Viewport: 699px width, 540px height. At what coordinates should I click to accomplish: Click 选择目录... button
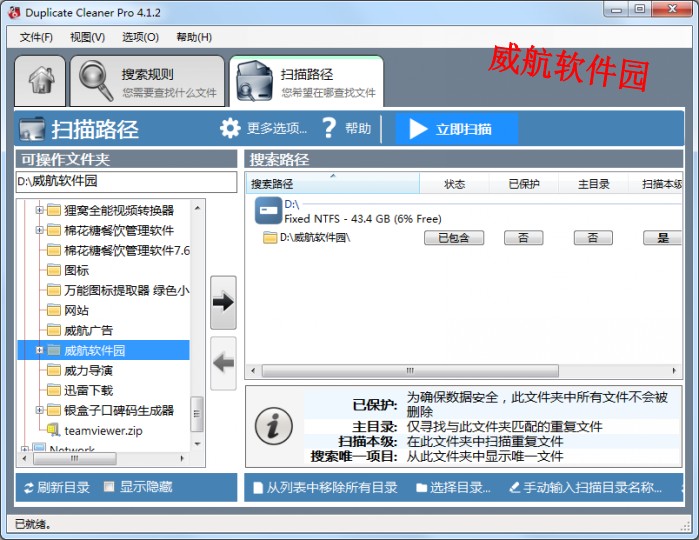(453, 488)
